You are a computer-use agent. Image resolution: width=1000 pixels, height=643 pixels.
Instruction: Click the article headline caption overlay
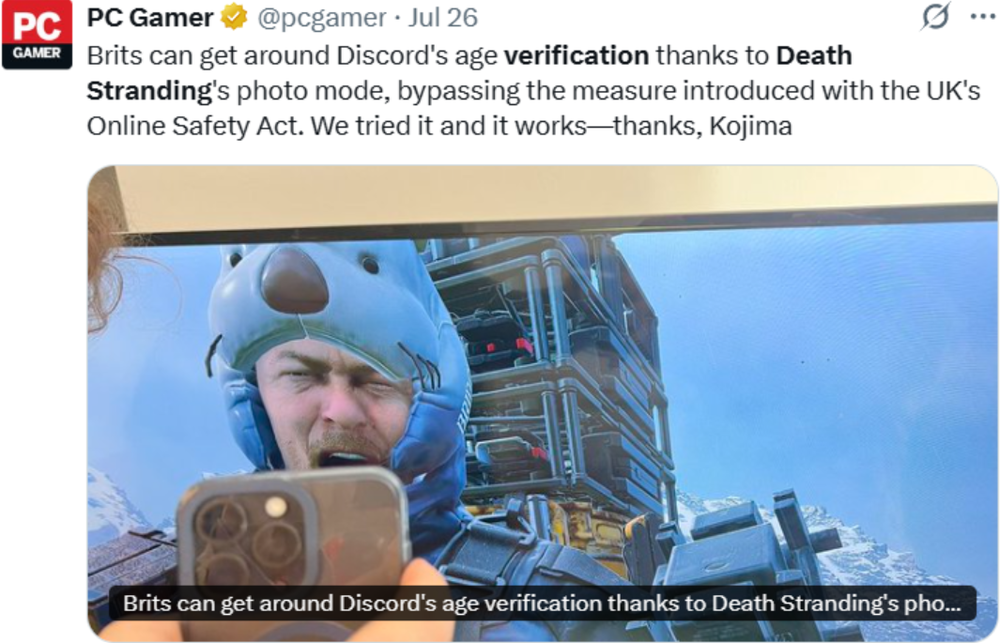(x=543, y=603)
